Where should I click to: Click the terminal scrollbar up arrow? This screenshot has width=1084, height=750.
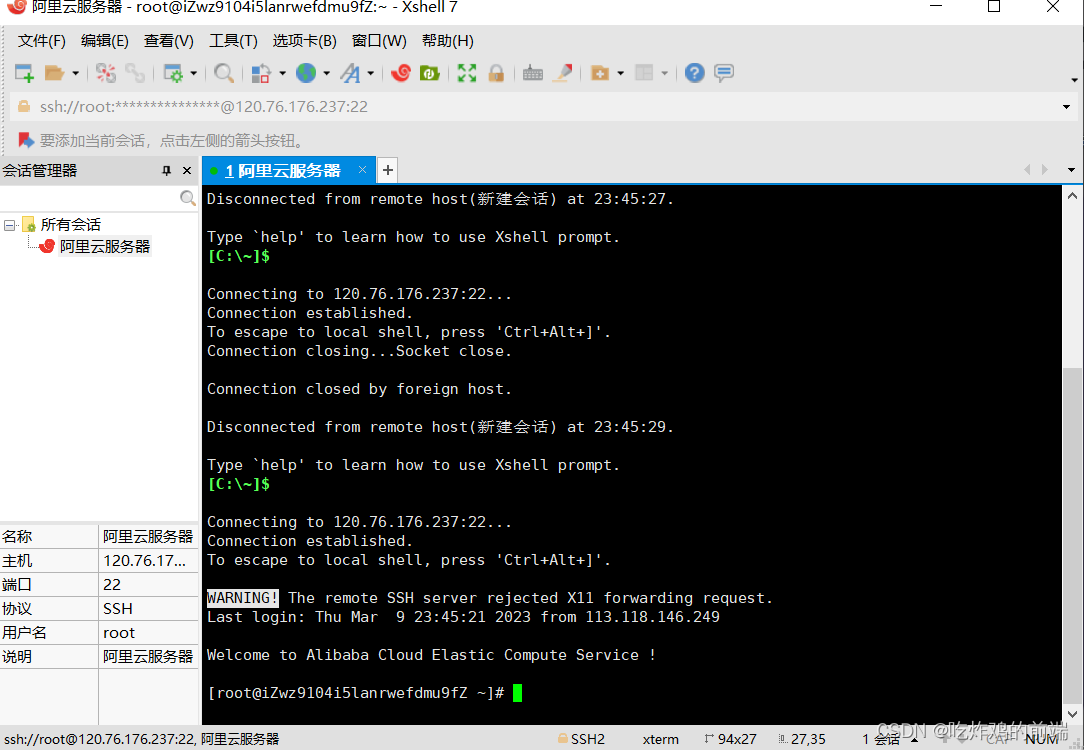coord(1072,196)
